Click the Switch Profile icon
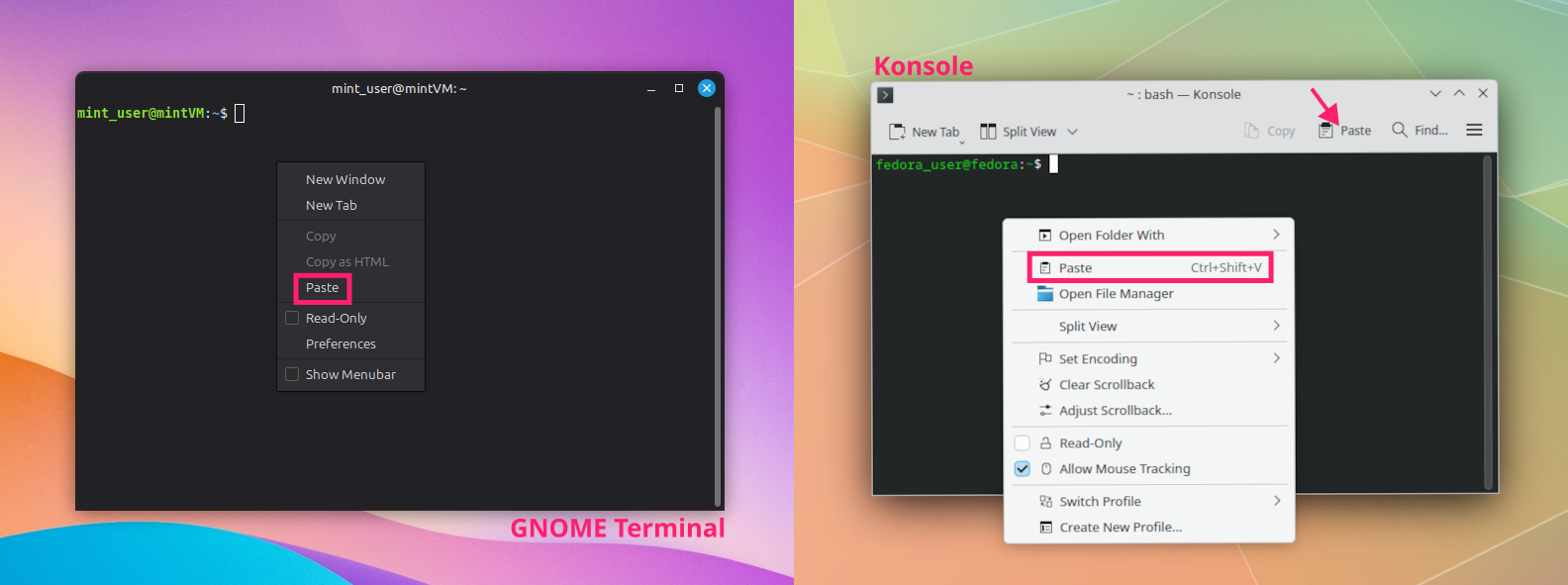This screenshot has width=1568, height=585. click(x=1045, y=502)
